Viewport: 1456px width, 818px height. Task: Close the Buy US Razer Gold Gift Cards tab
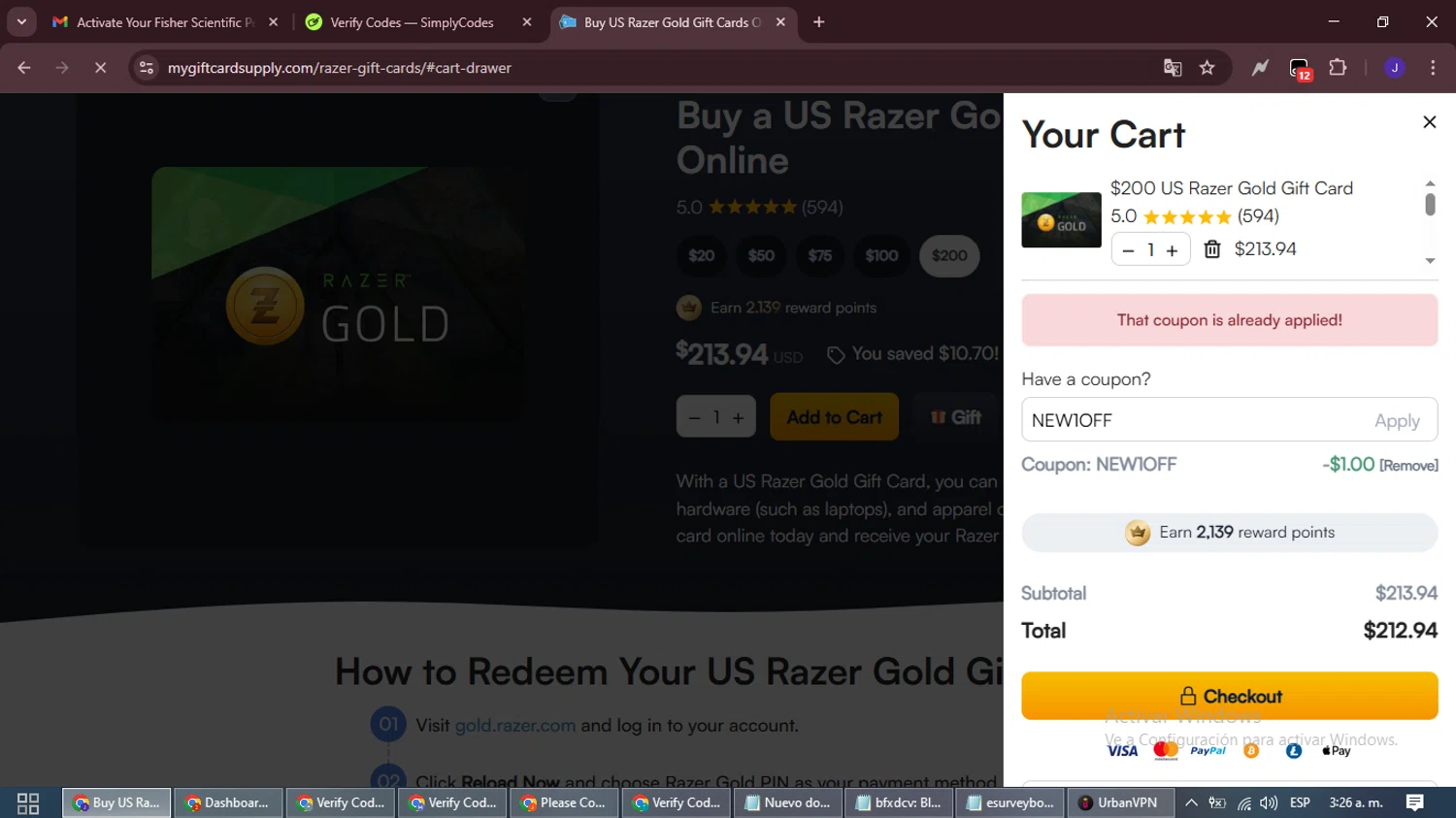[780, 22]
